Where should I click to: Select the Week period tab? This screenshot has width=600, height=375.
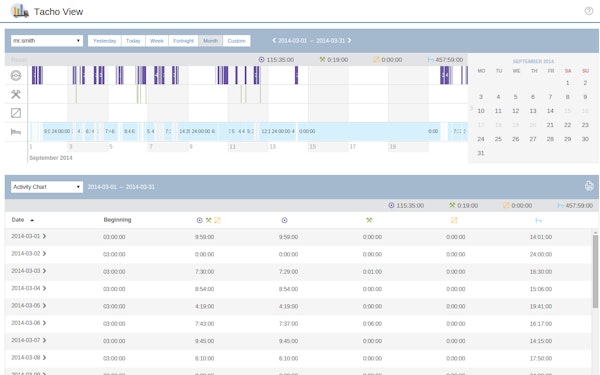pyautogui.click(x=157, y=41)
